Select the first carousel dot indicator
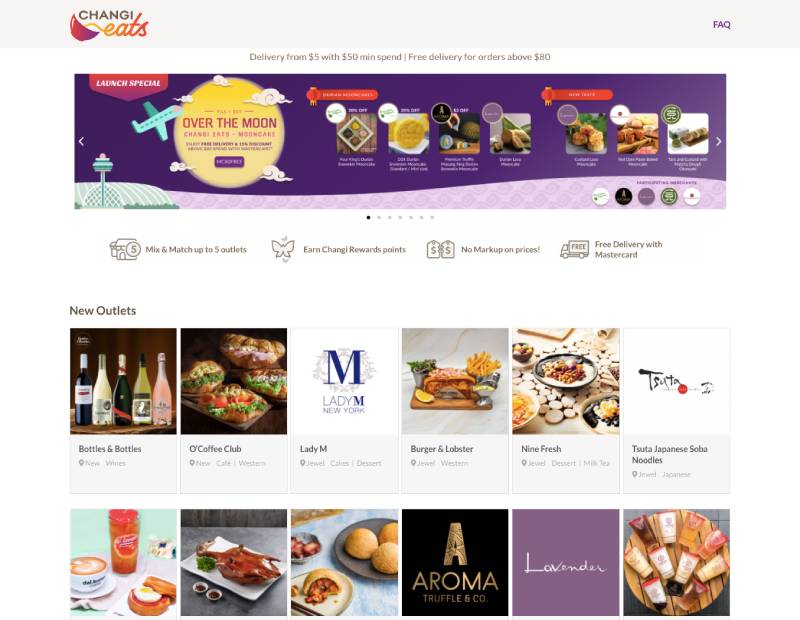 (368, 217)
